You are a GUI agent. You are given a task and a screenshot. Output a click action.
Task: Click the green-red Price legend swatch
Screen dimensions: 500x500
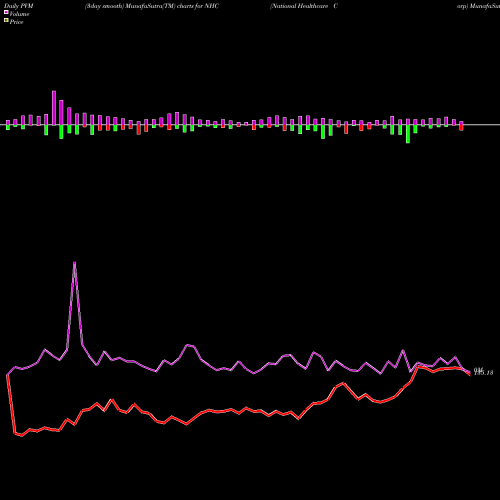click(6, 21)
